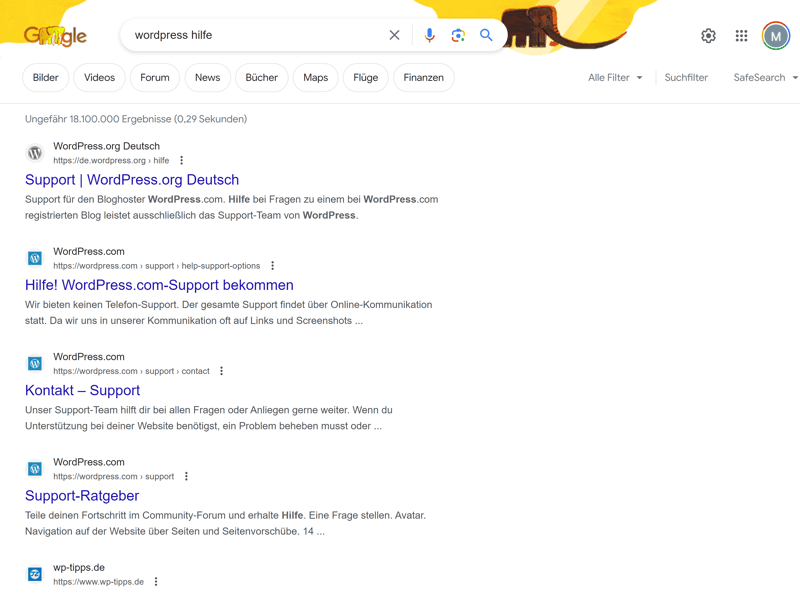Screen dimensions: 800x595
Task: Start voice search with microphone icon
Action: 429,35
